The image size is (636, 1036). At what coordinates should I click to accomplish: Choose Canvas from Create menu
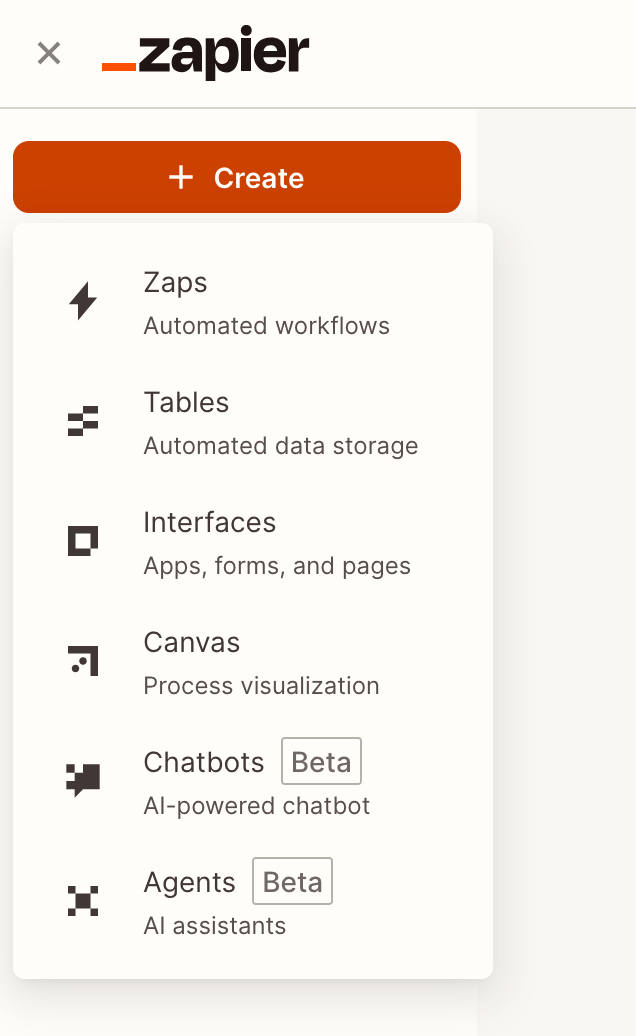click(192, 643)
